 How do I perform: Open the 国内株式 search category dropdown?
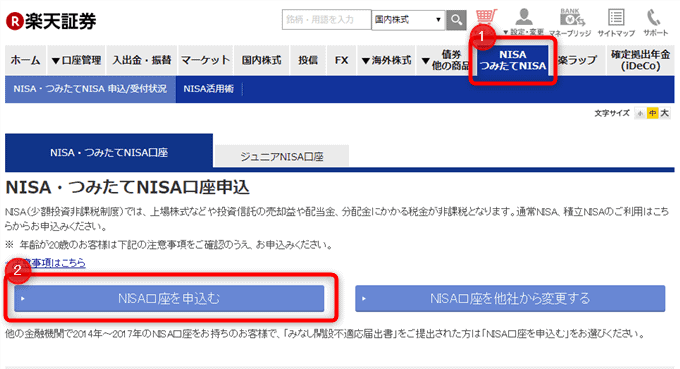point(408,20)
